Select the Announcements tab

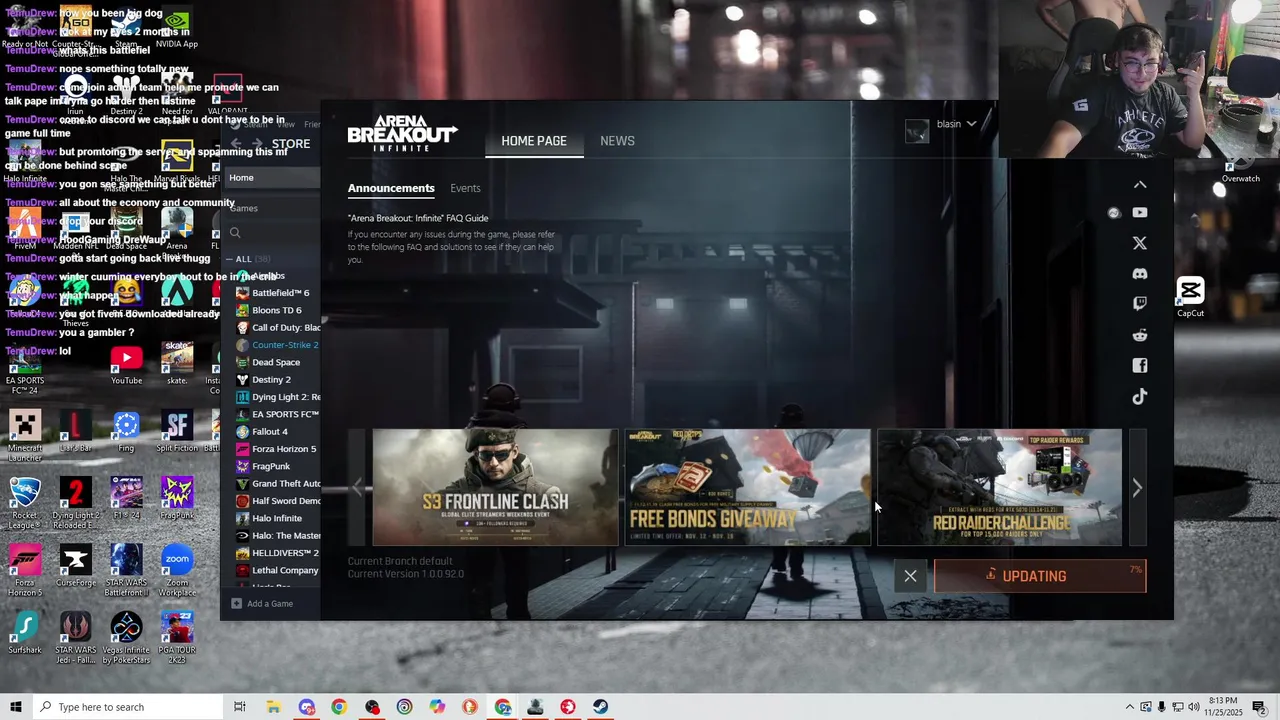(391, 188)
